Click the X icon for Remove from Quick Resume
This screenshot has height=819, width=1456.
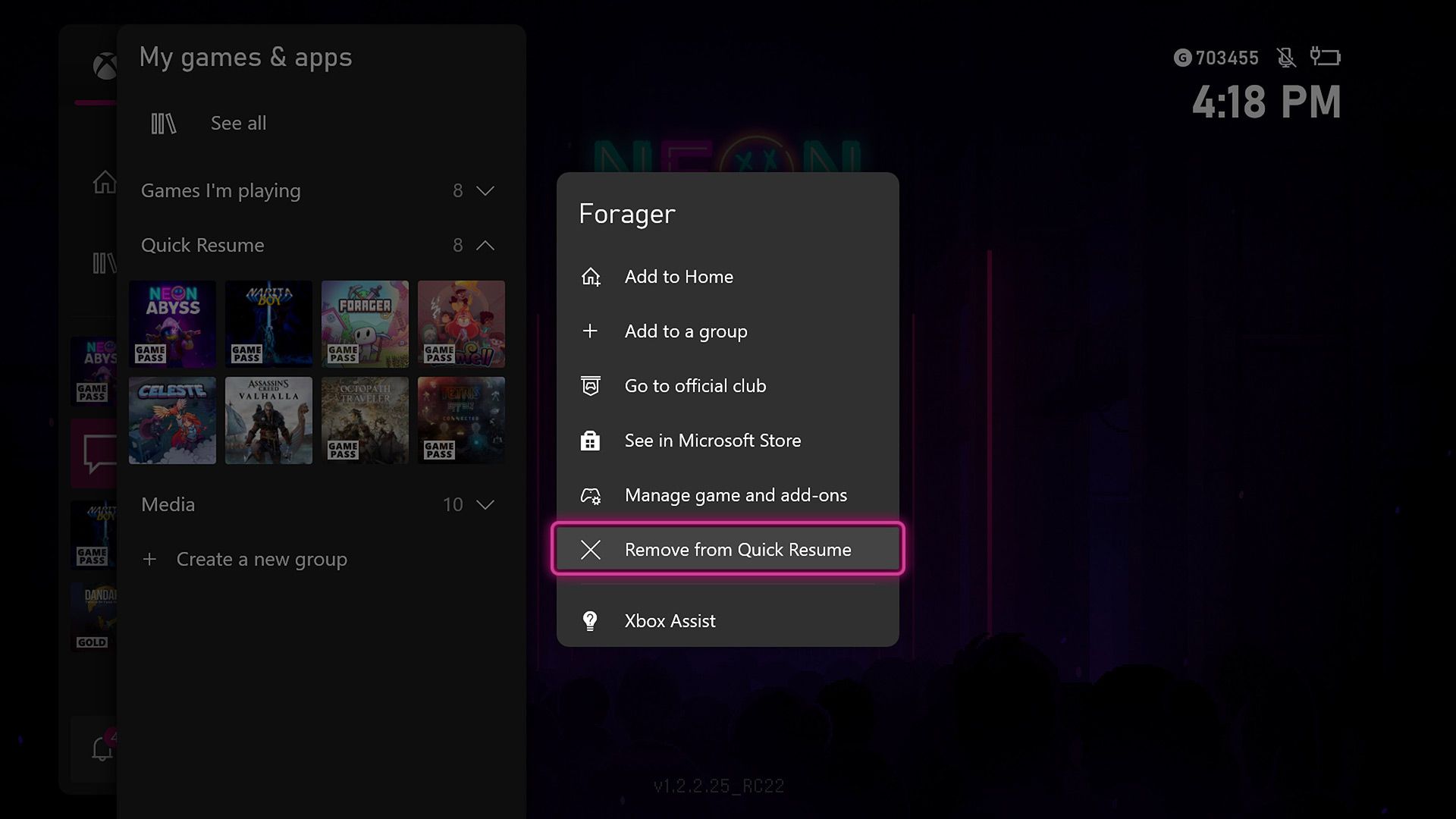coord(590,550)
